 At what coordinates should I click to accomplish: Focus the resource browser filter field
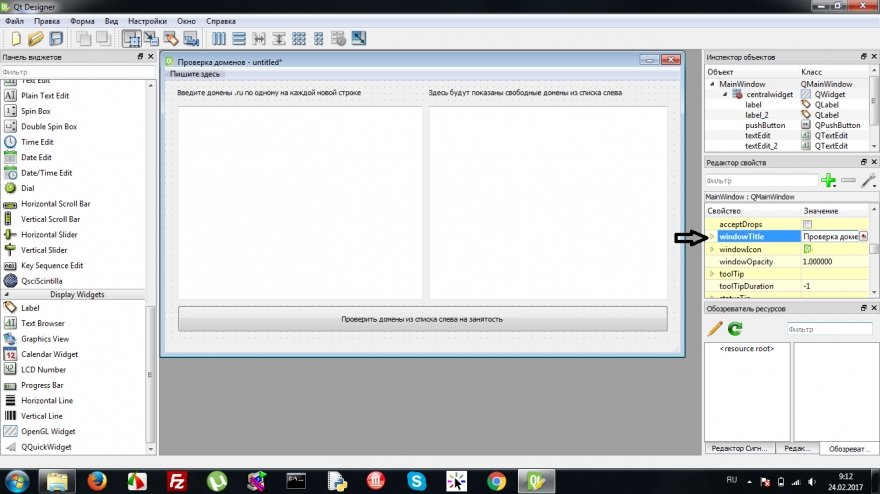coord(829,329)
